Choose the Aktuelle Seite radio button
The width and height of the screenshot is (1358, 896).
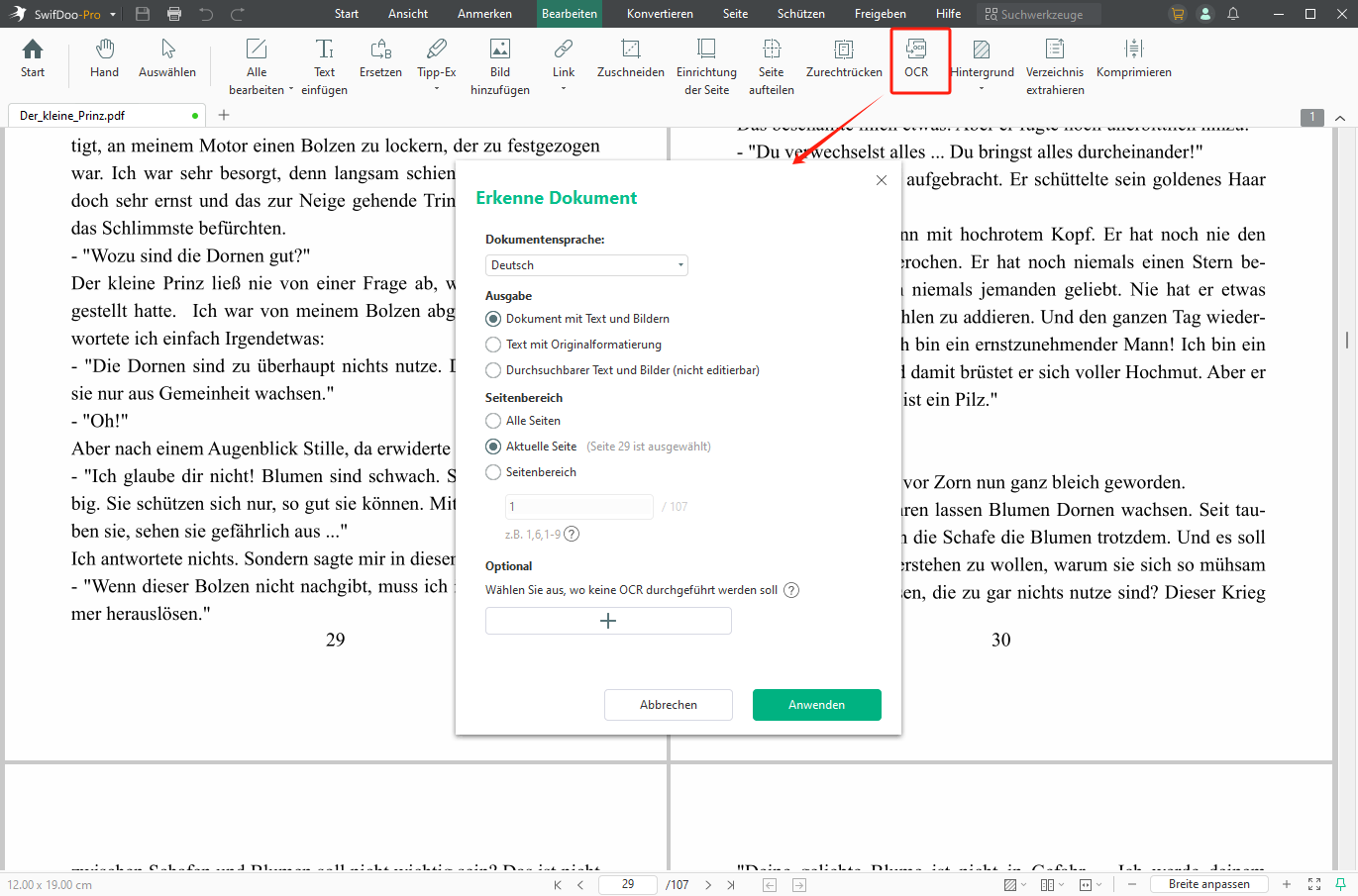(x=493, y=447)
